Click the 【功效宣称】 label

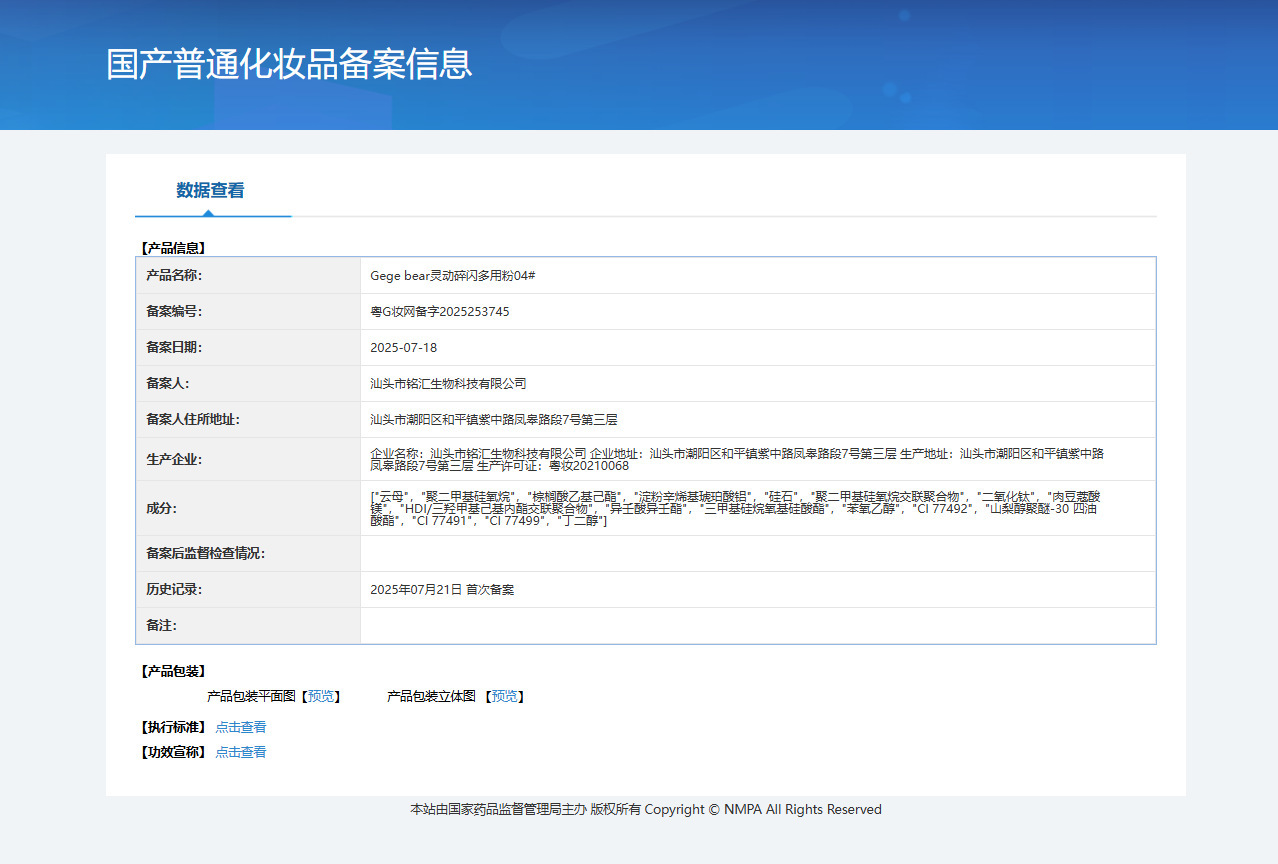171,752
